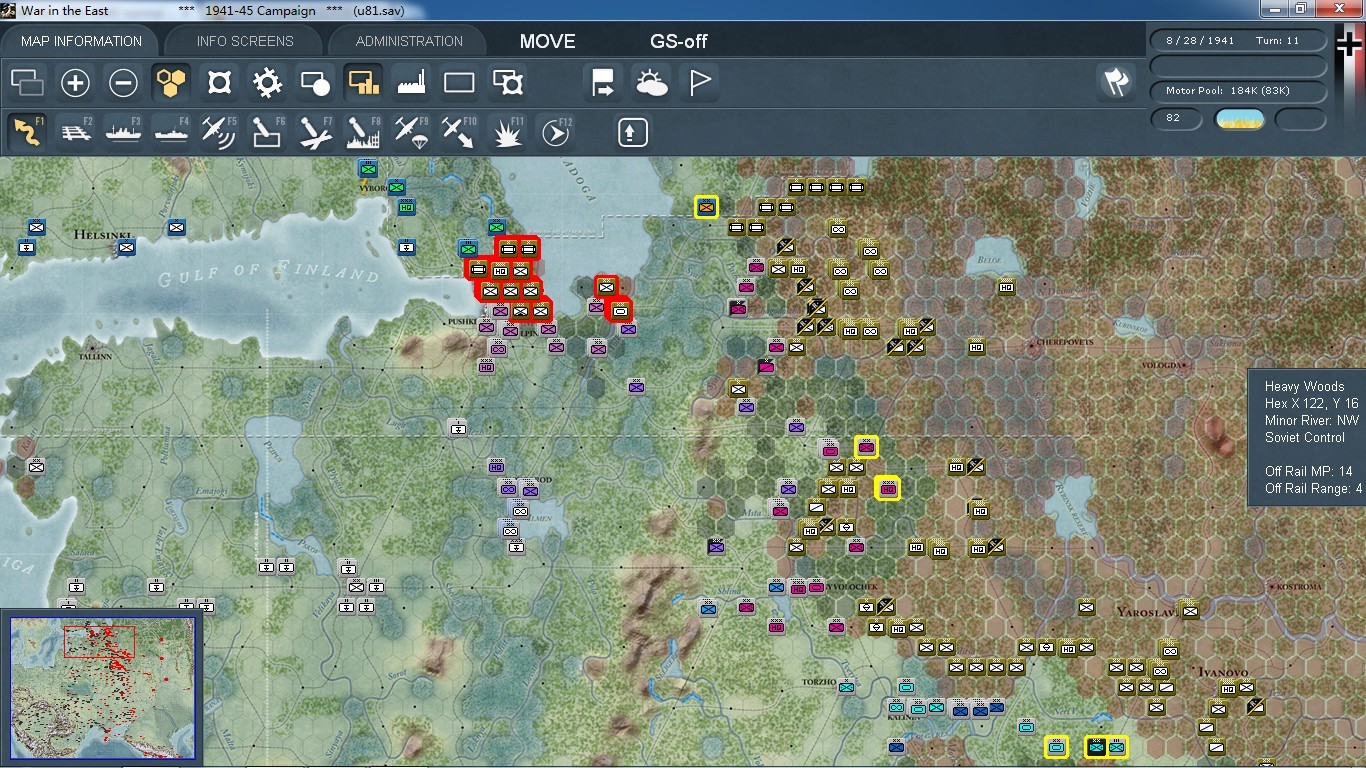Image resolution: width=1366 pixels, height=768 pixels.
Task: Select HQ counter west of Cherepovets label
Action: coord(976,347)
